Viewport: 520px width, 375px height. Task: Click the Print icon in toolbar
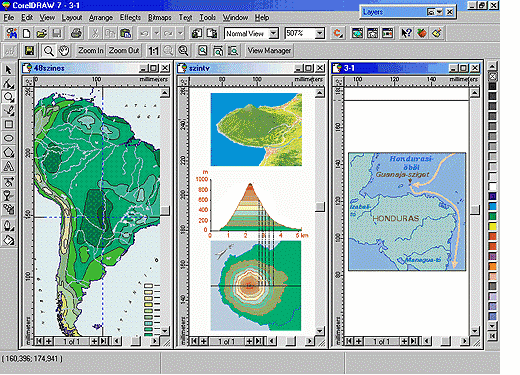(76, 33)
